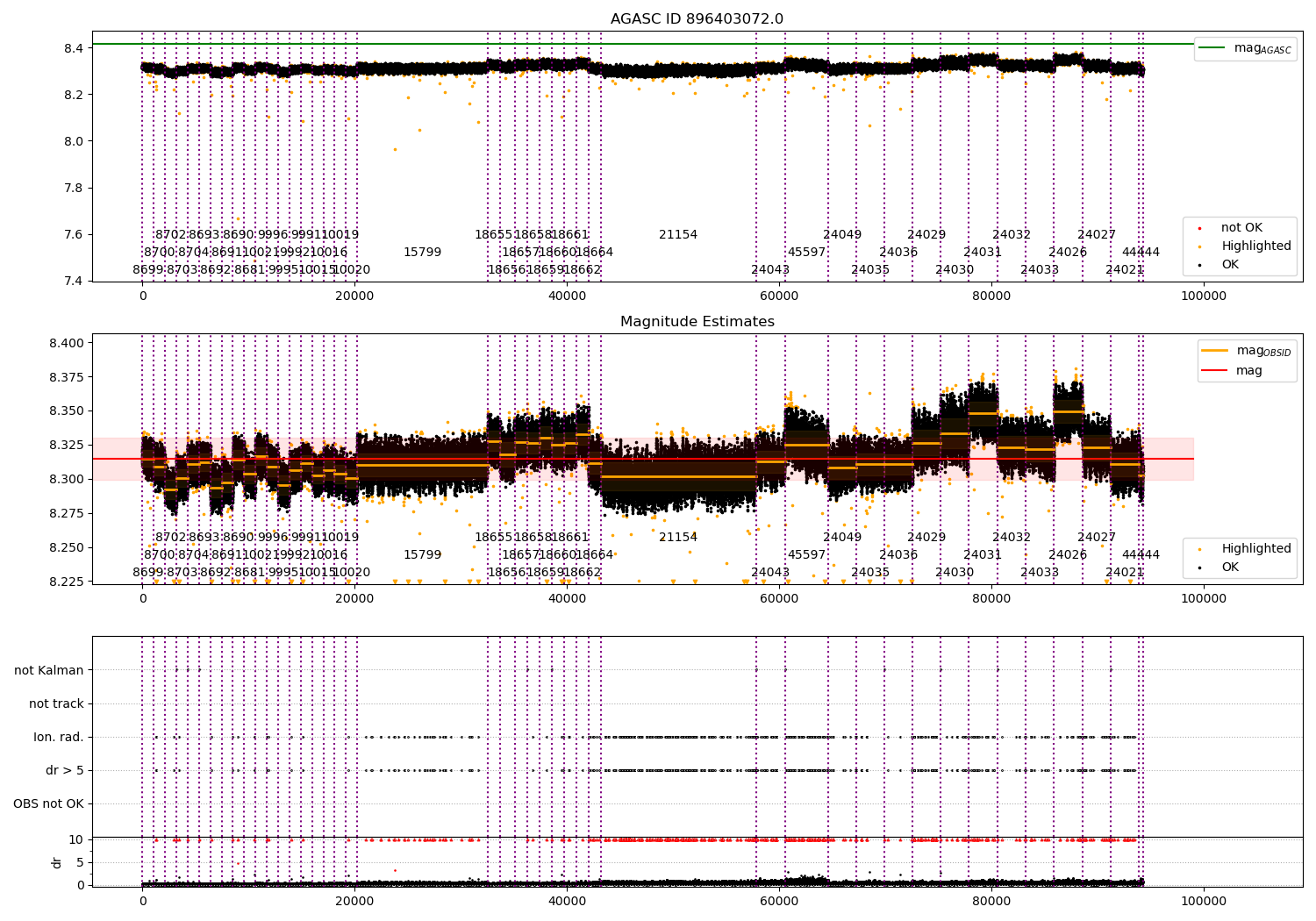The height and width of the screenshot is (921, 1316).
Task: Click obsid label 24035 in the top plot
Action: (870, 270)
